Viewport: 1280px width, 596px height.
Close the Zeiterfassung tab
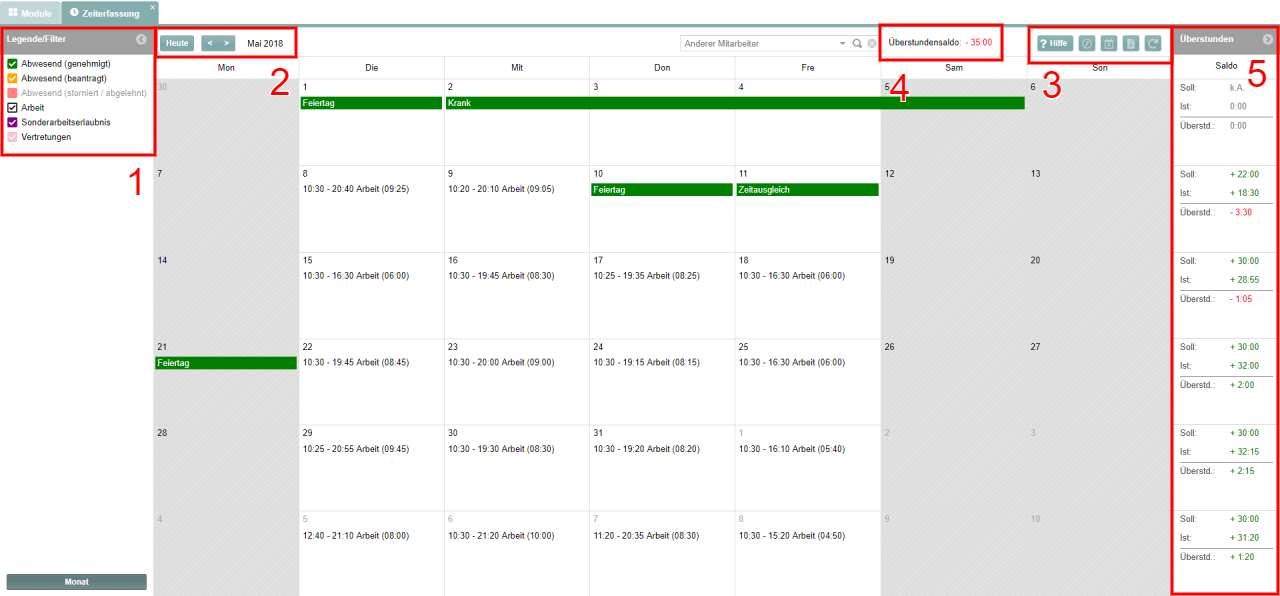pos(152,7)
